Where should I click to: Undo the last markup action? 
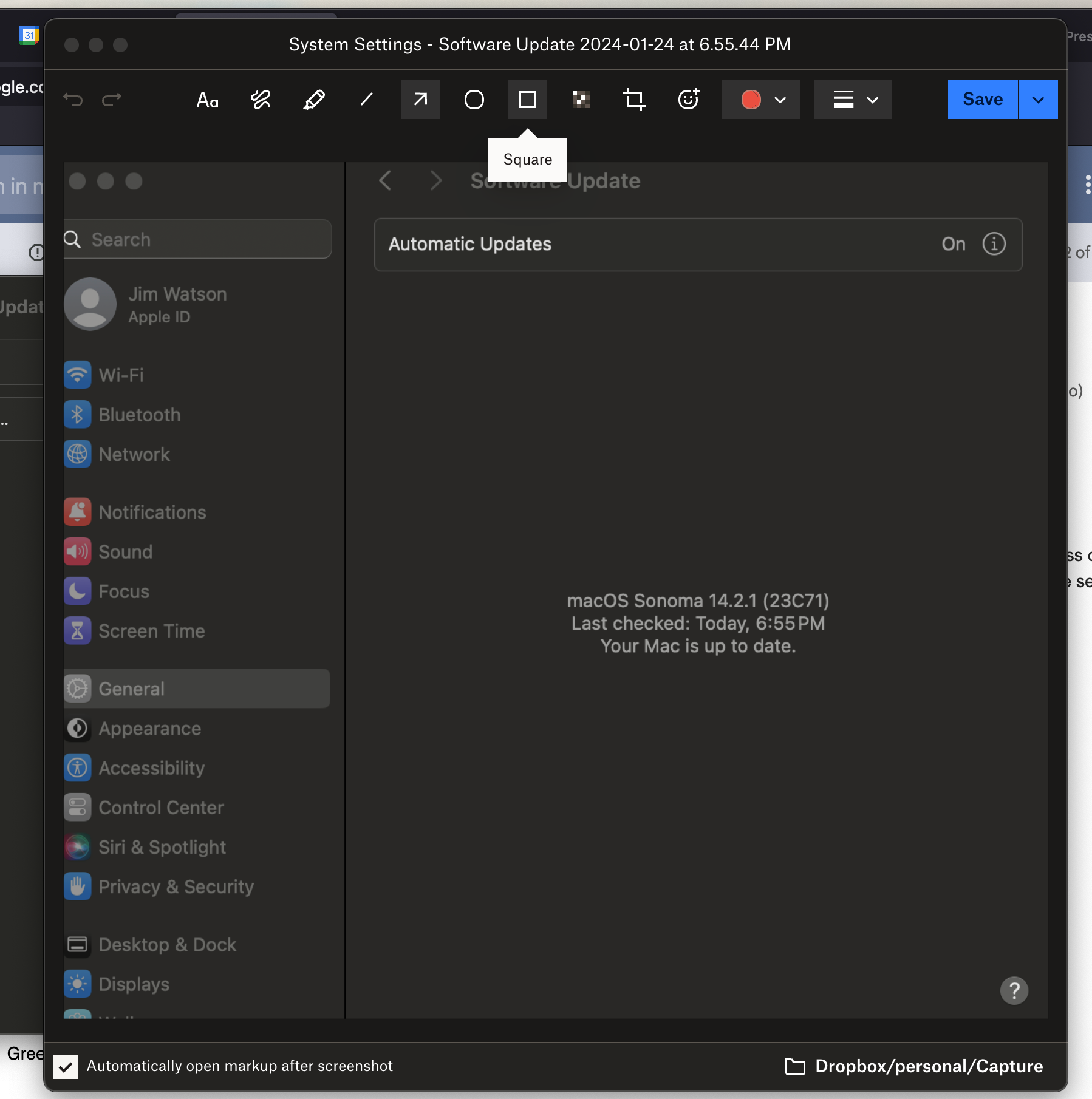(x=73, y=100)
